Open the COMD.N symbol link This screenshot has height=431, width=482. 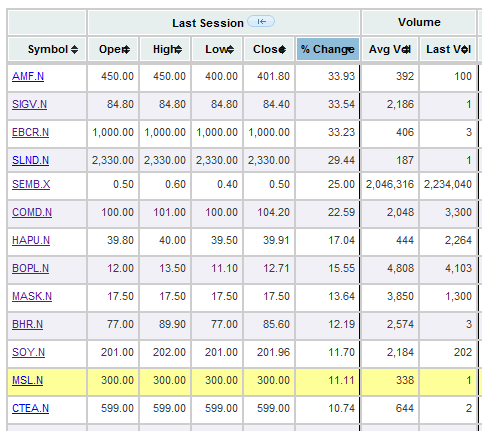pos(32,212)
